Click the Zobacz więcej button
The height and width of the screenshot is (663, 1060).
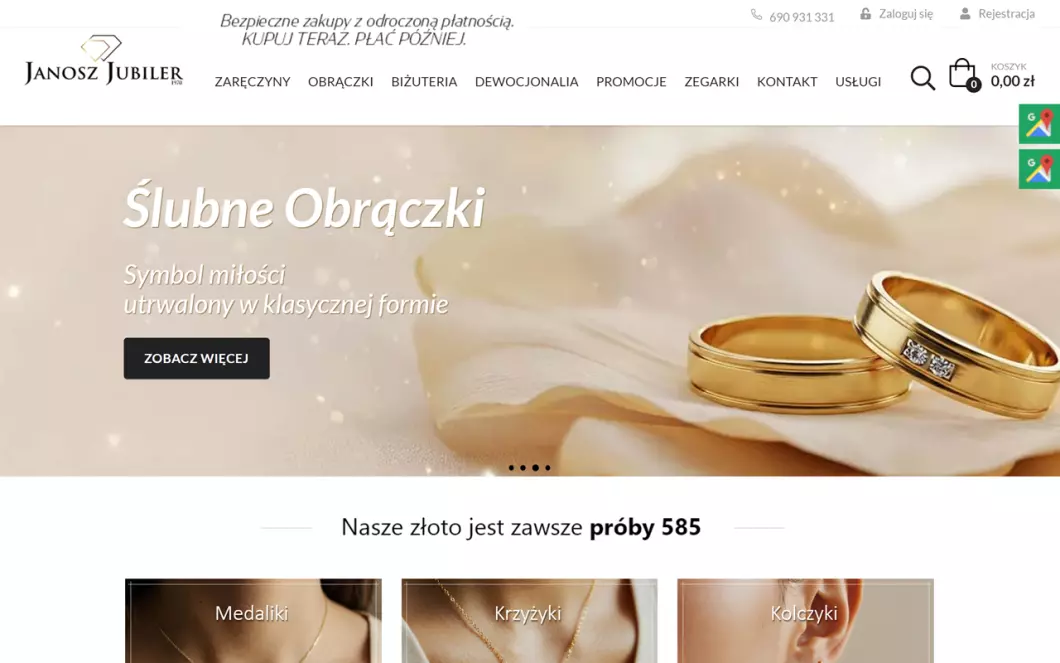[197, 358]
